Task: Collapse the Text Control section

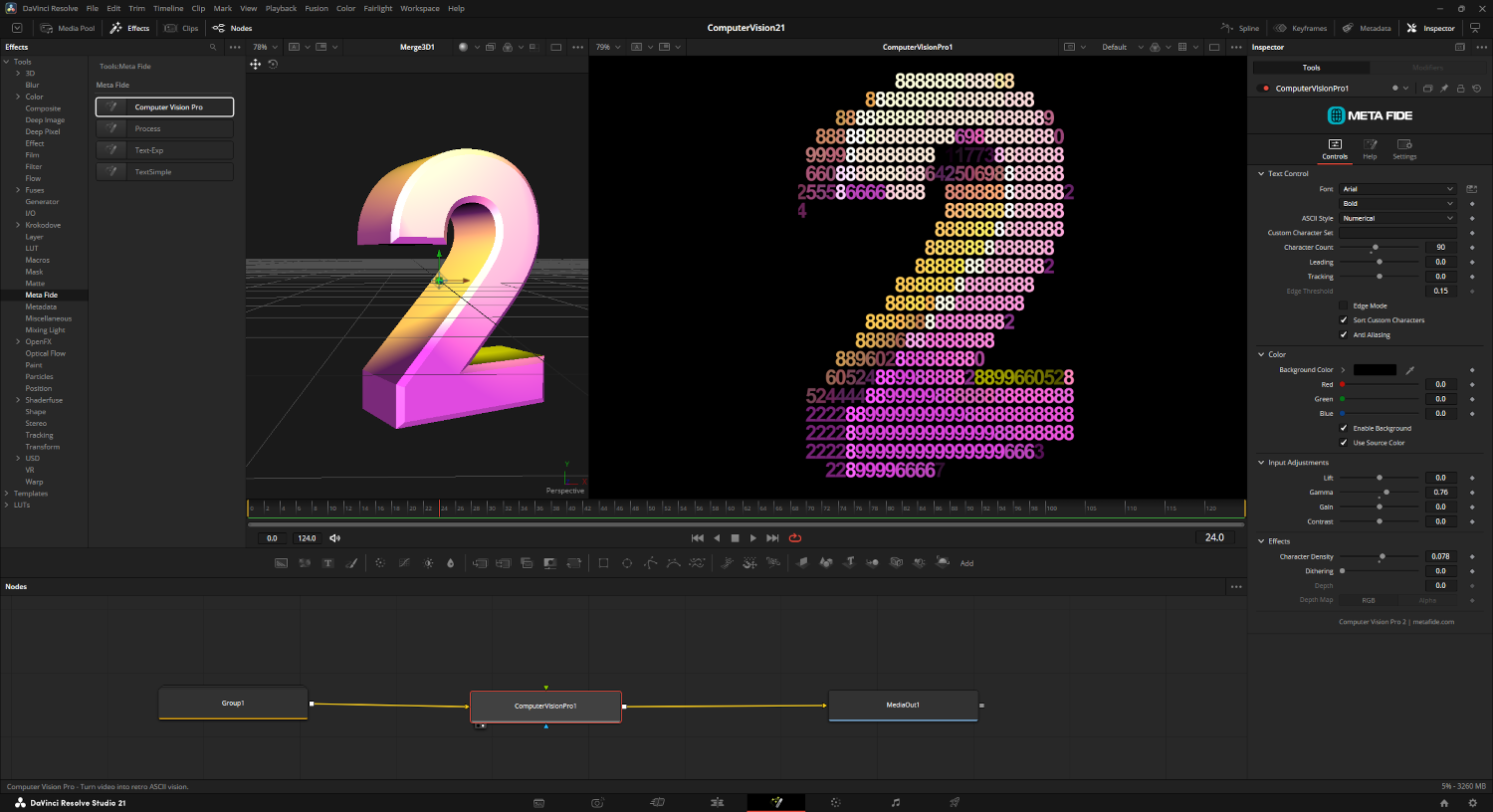Action: pyautogui.click(x=1261, y=174)
